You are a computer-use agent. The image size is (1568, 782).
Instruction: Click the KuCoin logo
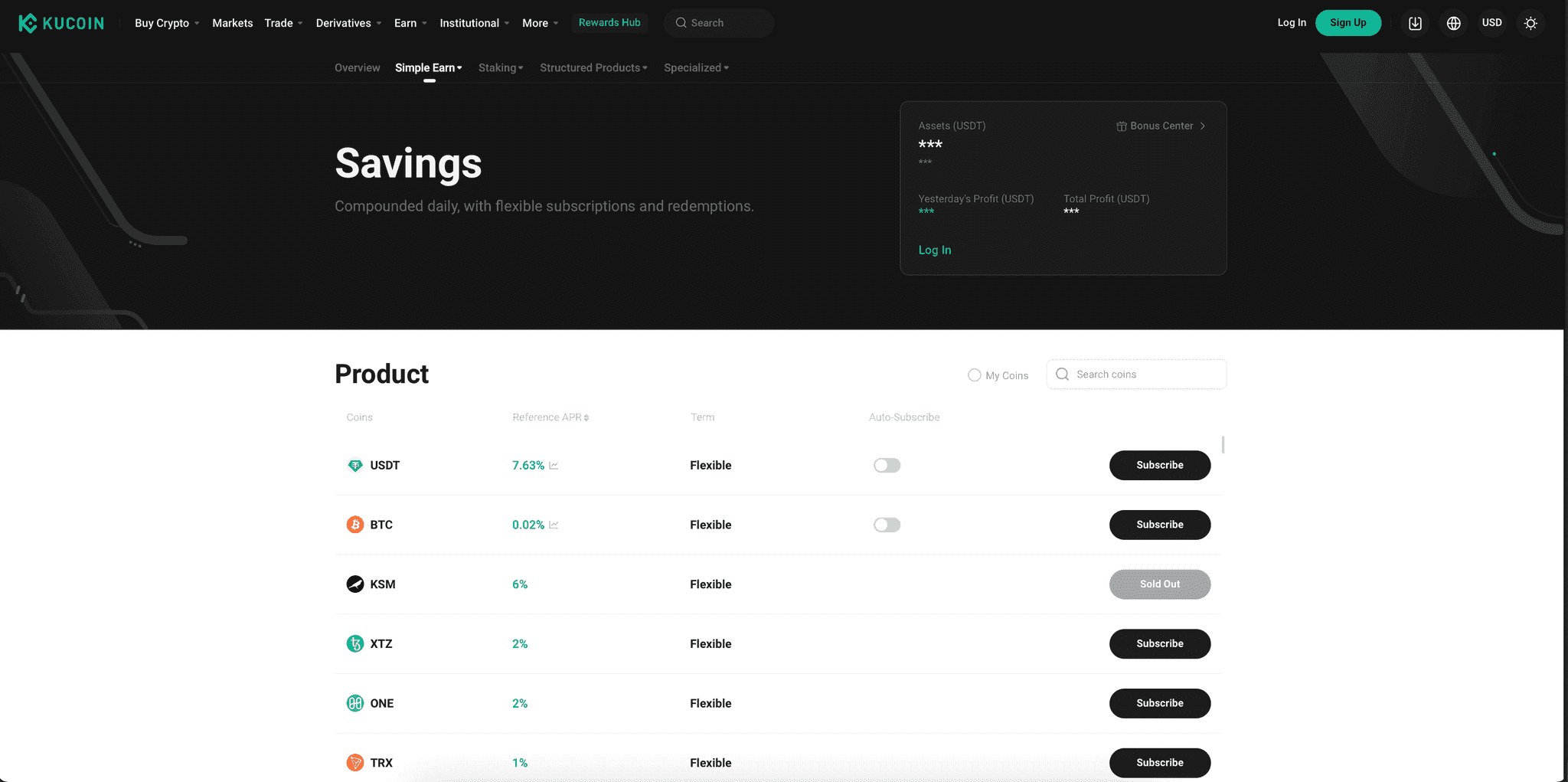[x=61, y=22]
